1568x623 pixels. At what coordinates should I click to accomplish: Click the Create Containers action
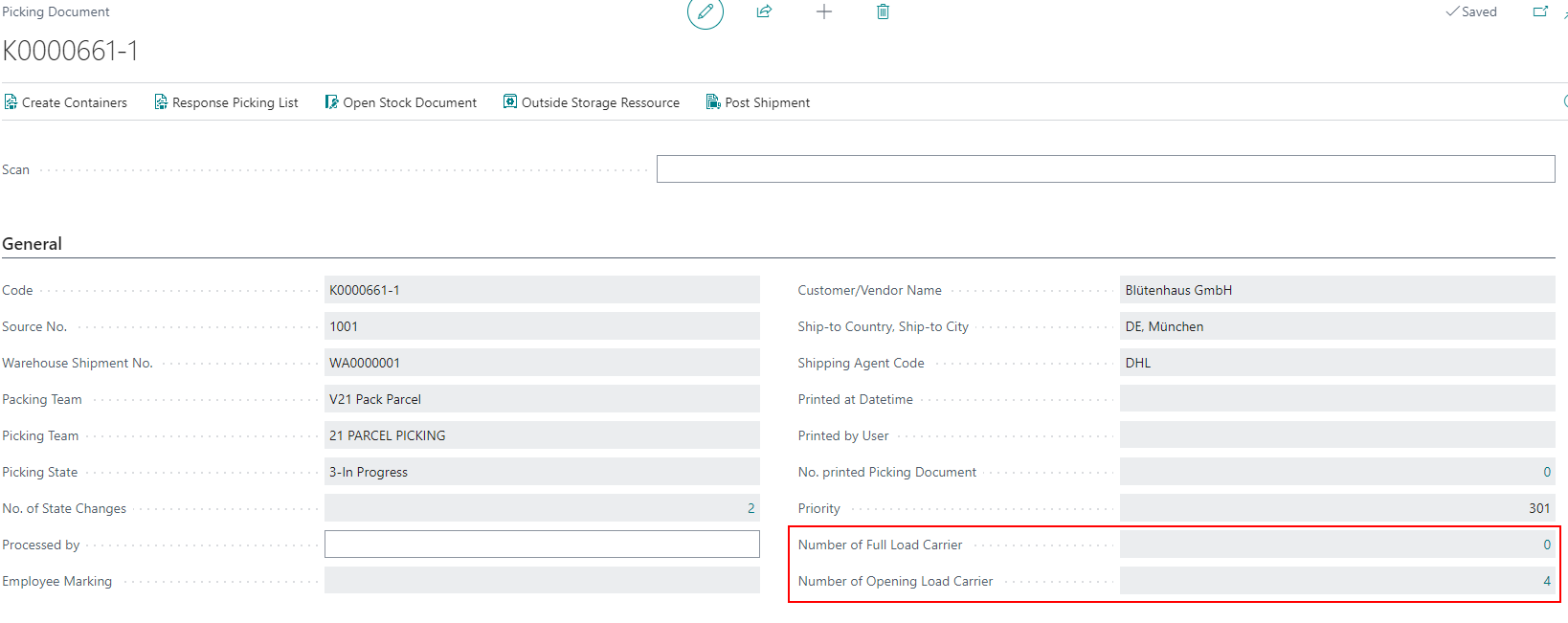tap(66, 102)
